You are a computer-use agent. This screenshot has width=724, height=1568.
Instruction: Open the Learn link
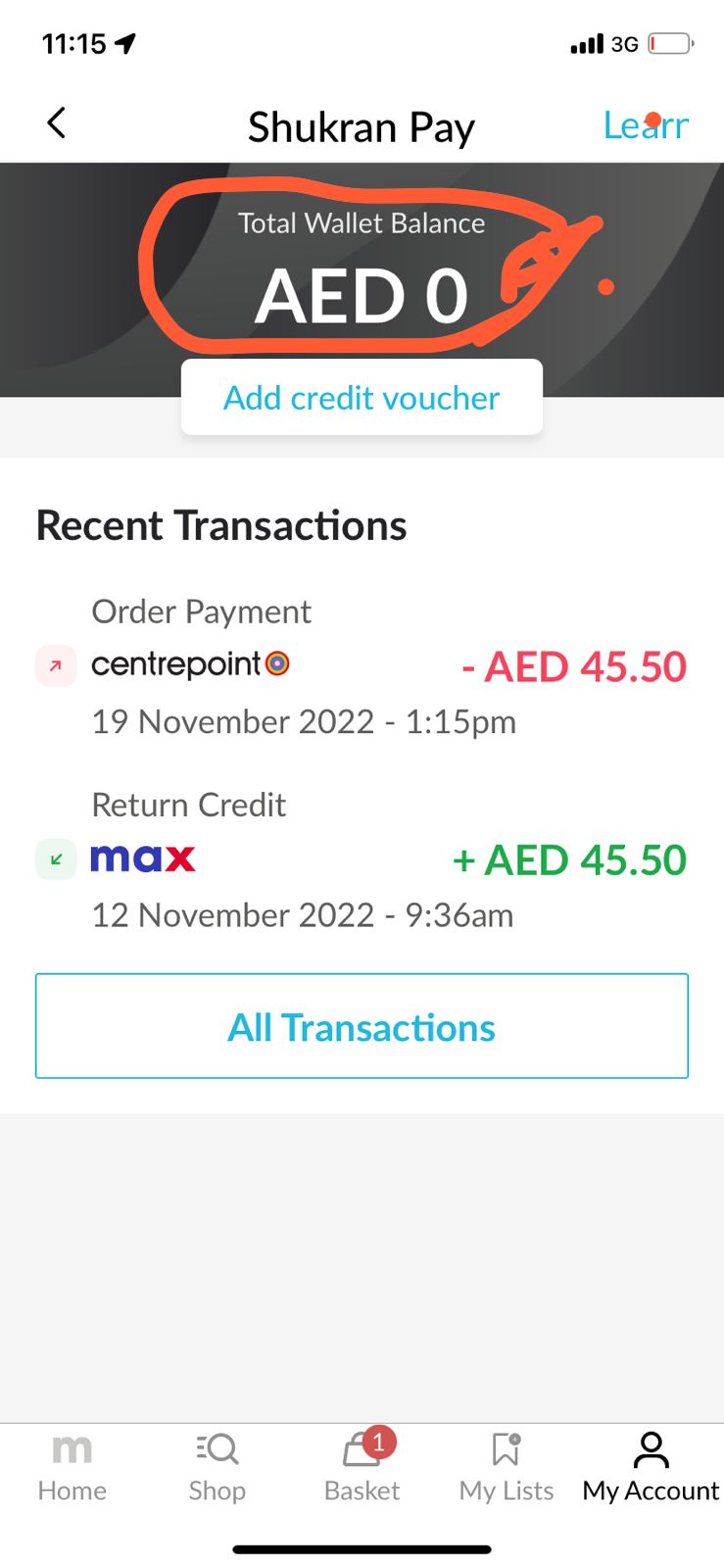(646, 125)
